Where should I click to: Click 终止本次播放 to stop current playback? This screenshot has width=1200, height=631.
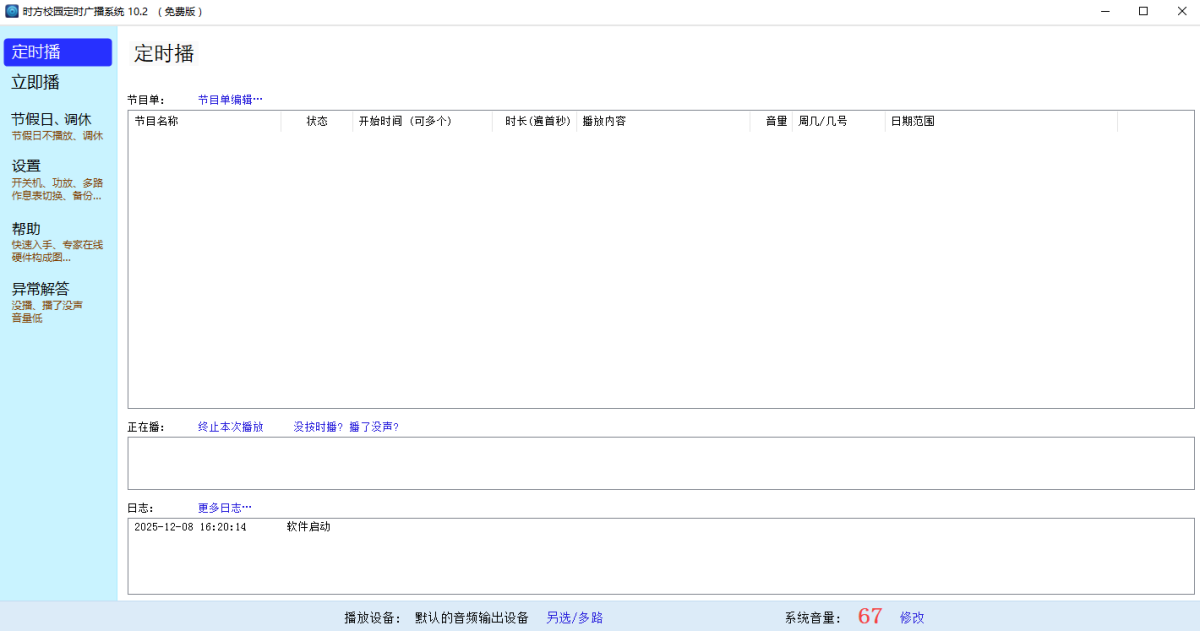click(229, 425)
